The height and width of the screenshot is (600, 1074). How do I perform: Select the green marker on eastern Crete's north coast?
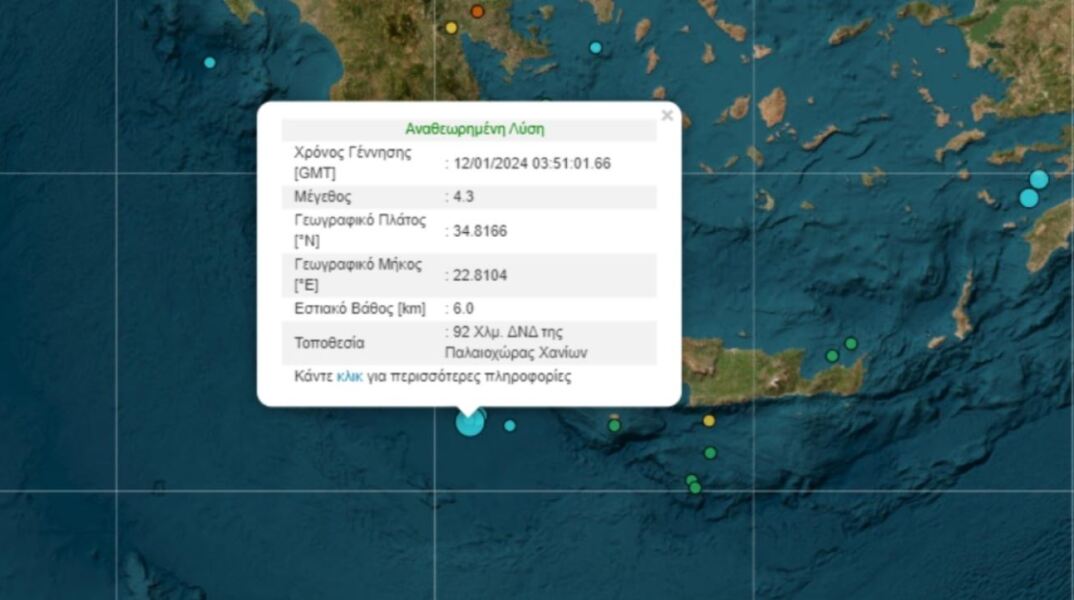pyautogui.click(x=832, y=356)
